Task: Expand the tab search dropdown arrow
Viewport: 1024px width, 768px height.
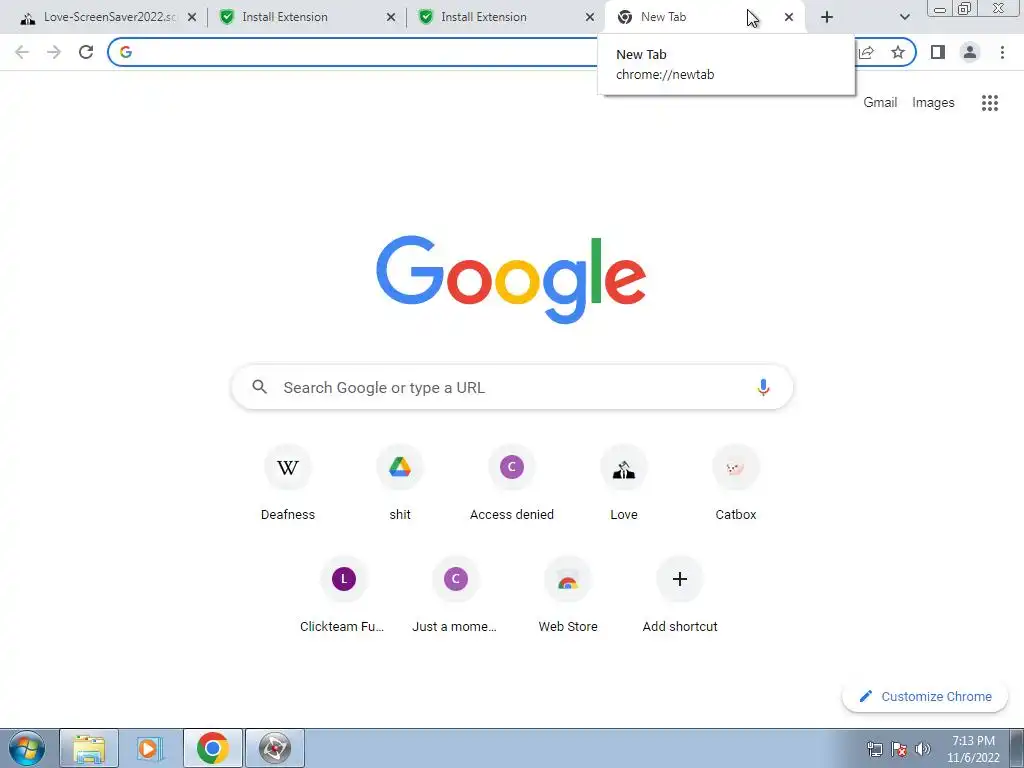Action: point(904,17)
